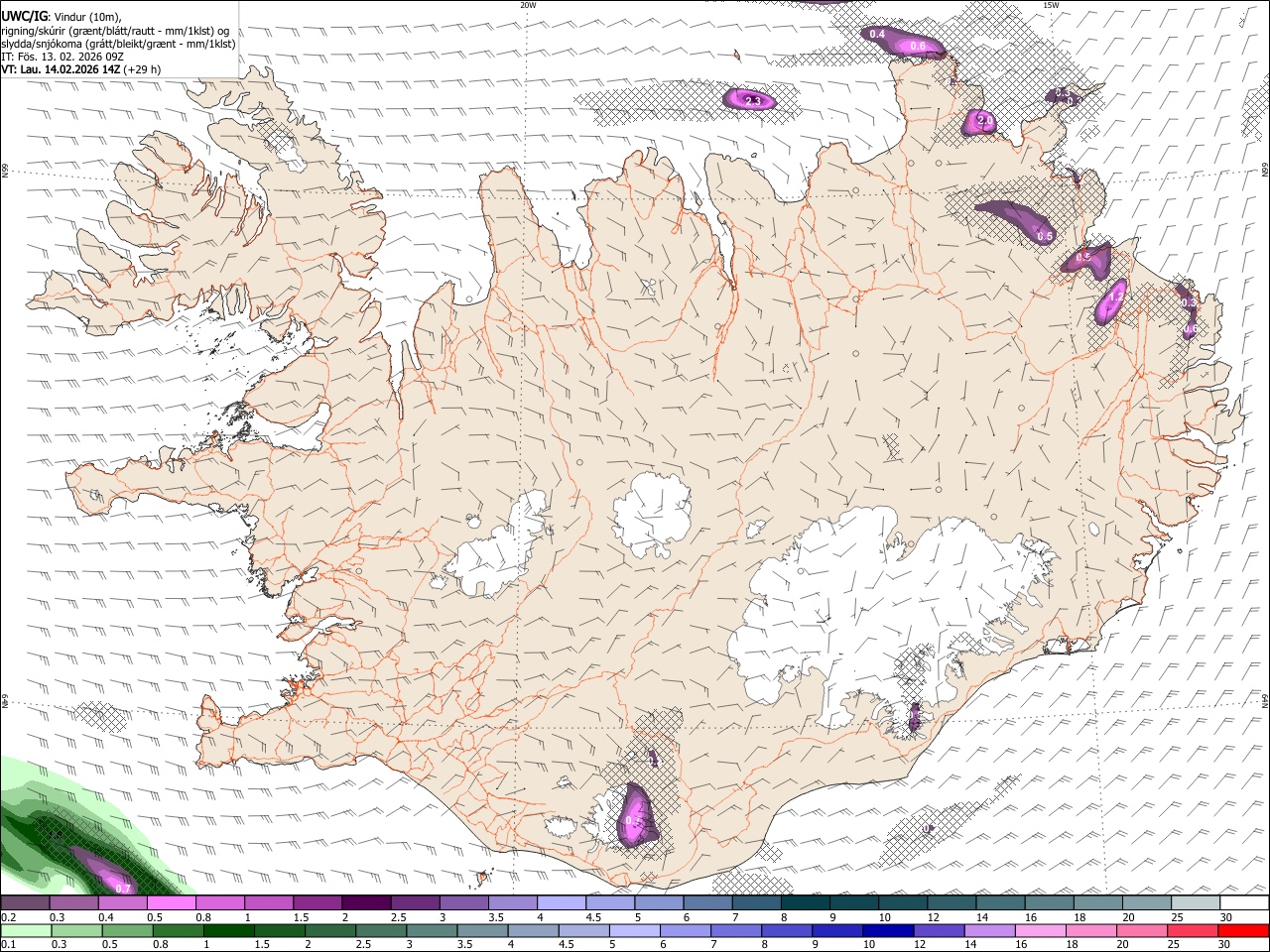
Task: Pick upper scale swatch between 0.2 and 0.3
Action: click(25, 902)
